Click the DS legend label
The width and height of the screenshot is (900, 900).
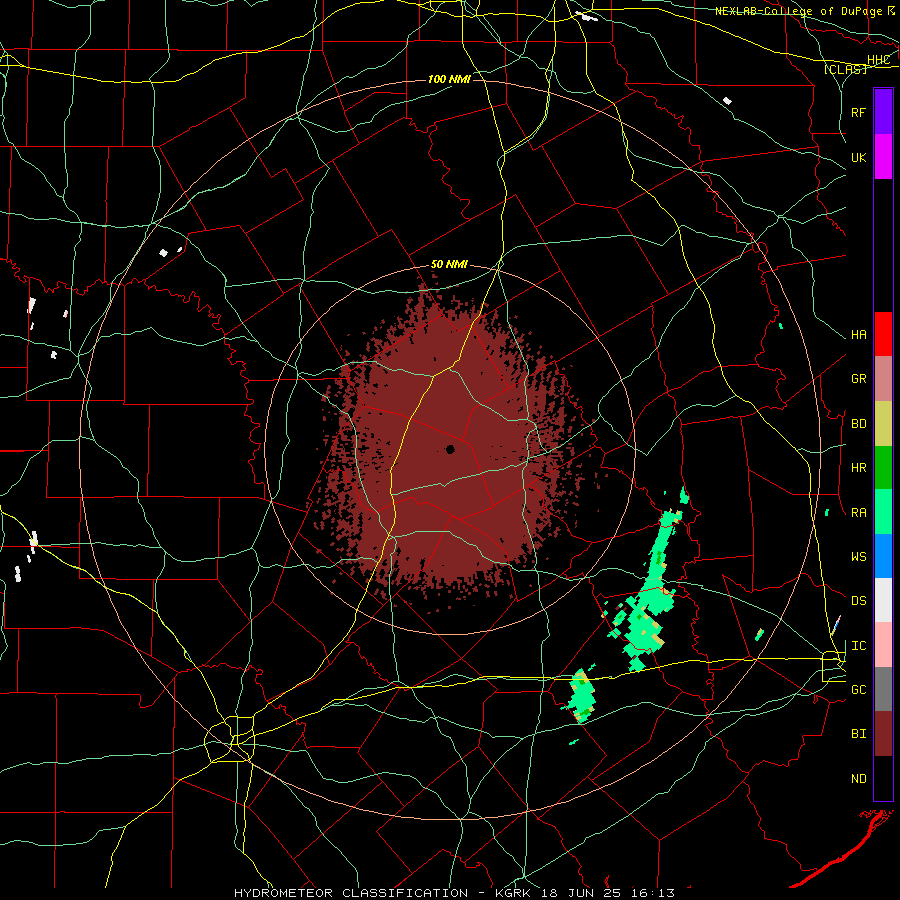pyautogui.click(x=858, y=601)
